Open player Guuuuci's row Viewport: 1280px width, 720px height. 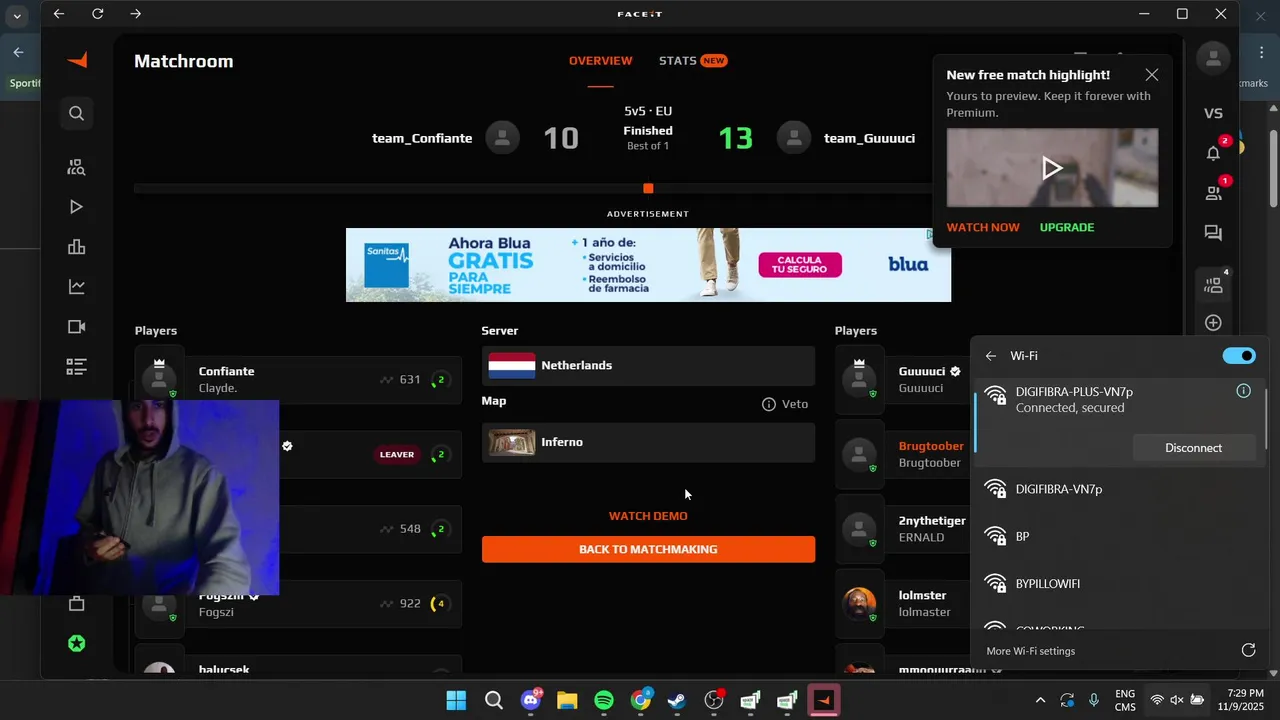click(x=902, y=380)
